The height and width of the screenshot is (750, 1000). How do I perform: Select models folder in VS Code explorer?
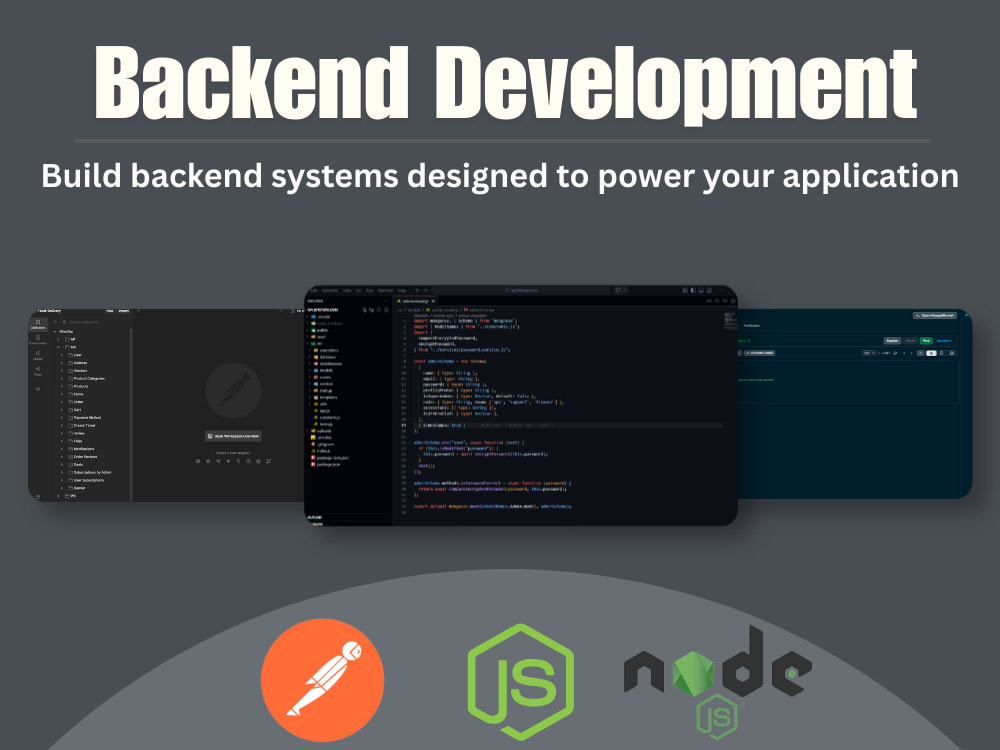(324, 371)
